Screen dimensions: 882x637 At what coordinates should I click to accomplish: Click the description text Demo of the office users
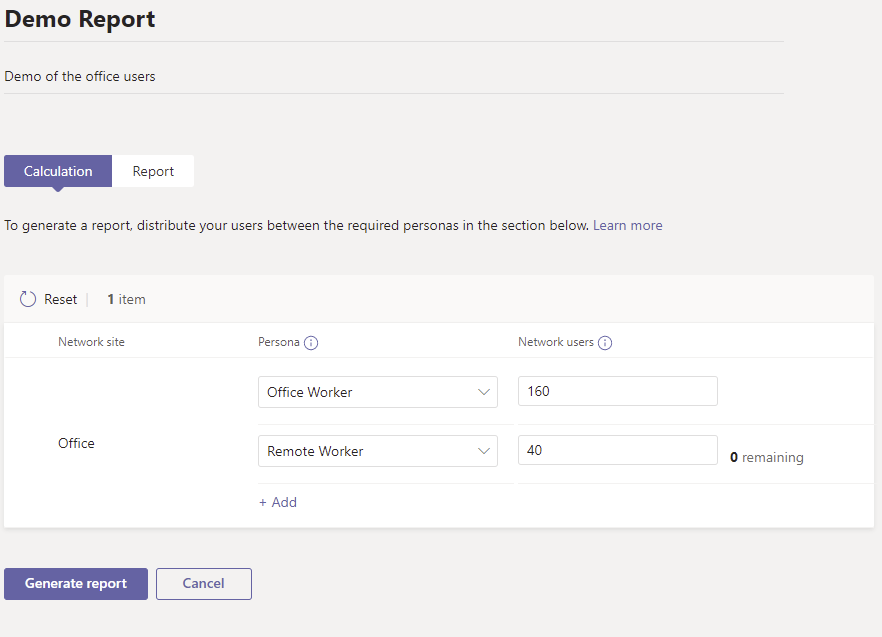pyautogui.click(x=80, y=76)
